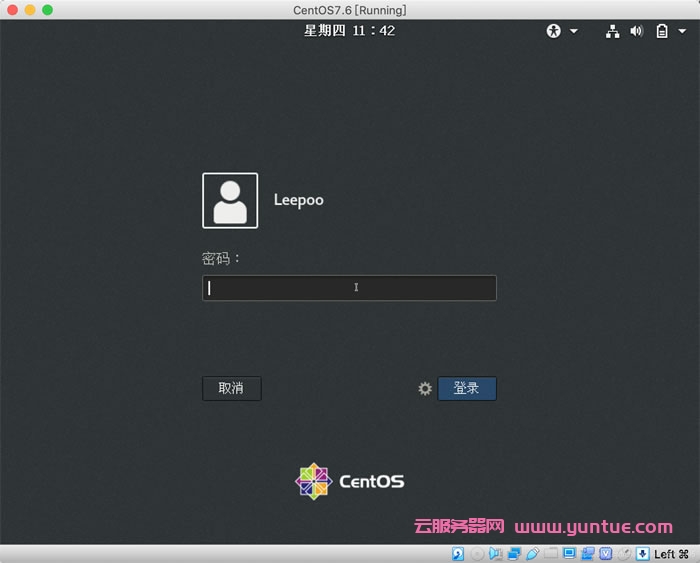
Task: Click VirtualBox shared folders icon
Action: (x=551, y=553)
